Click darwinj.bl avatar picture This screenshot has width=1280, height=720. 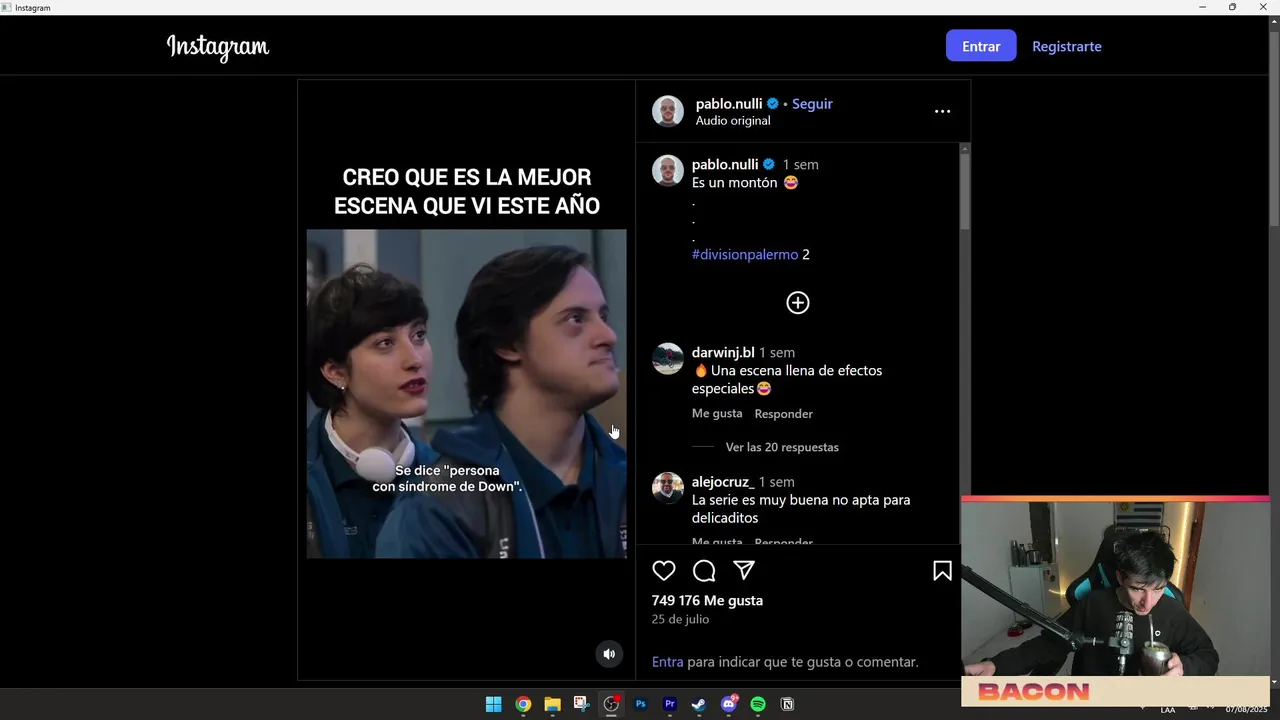(x=668, y=358)
